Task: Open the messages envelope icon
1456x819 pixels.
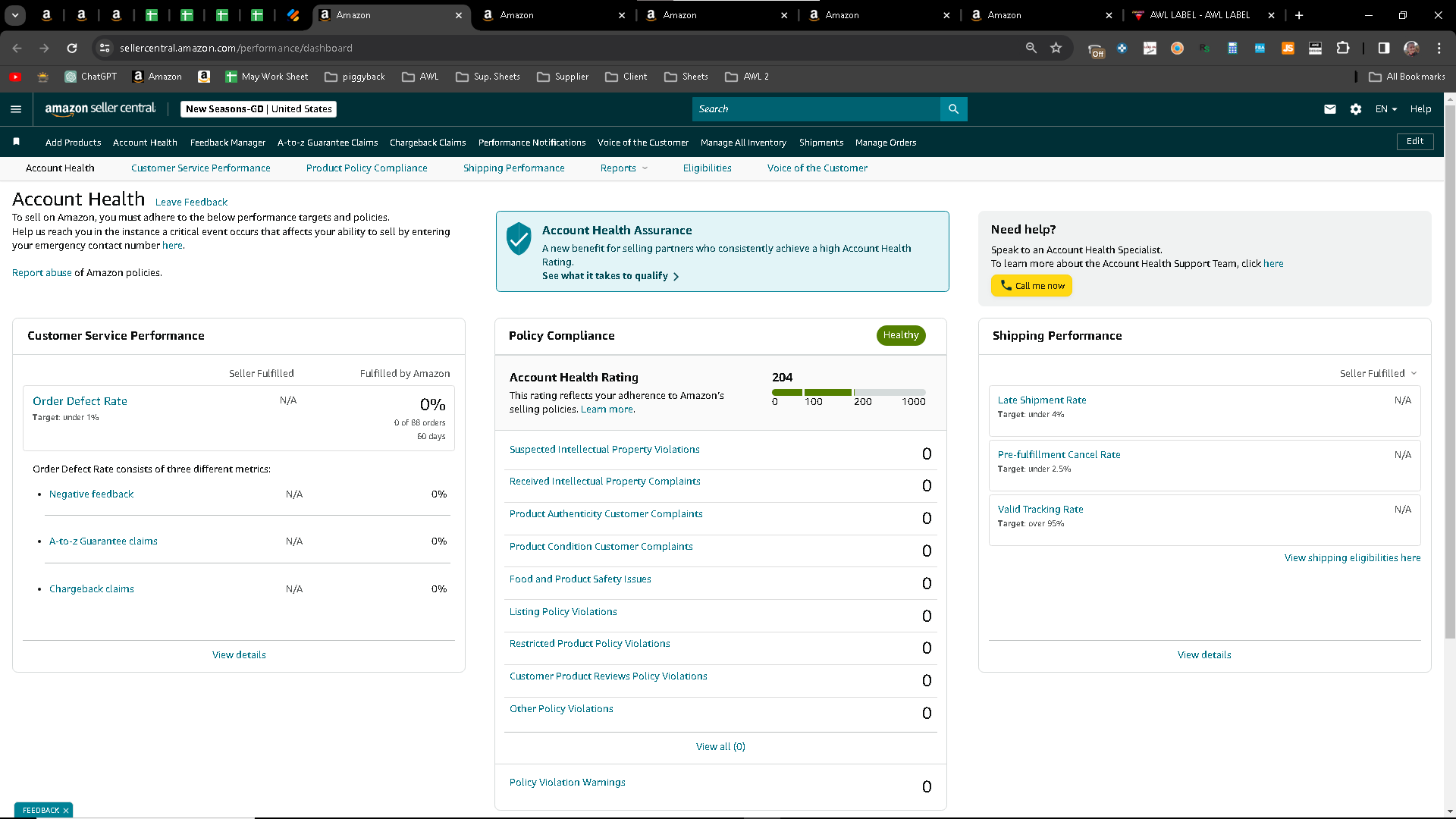Action: (1329, 109)
